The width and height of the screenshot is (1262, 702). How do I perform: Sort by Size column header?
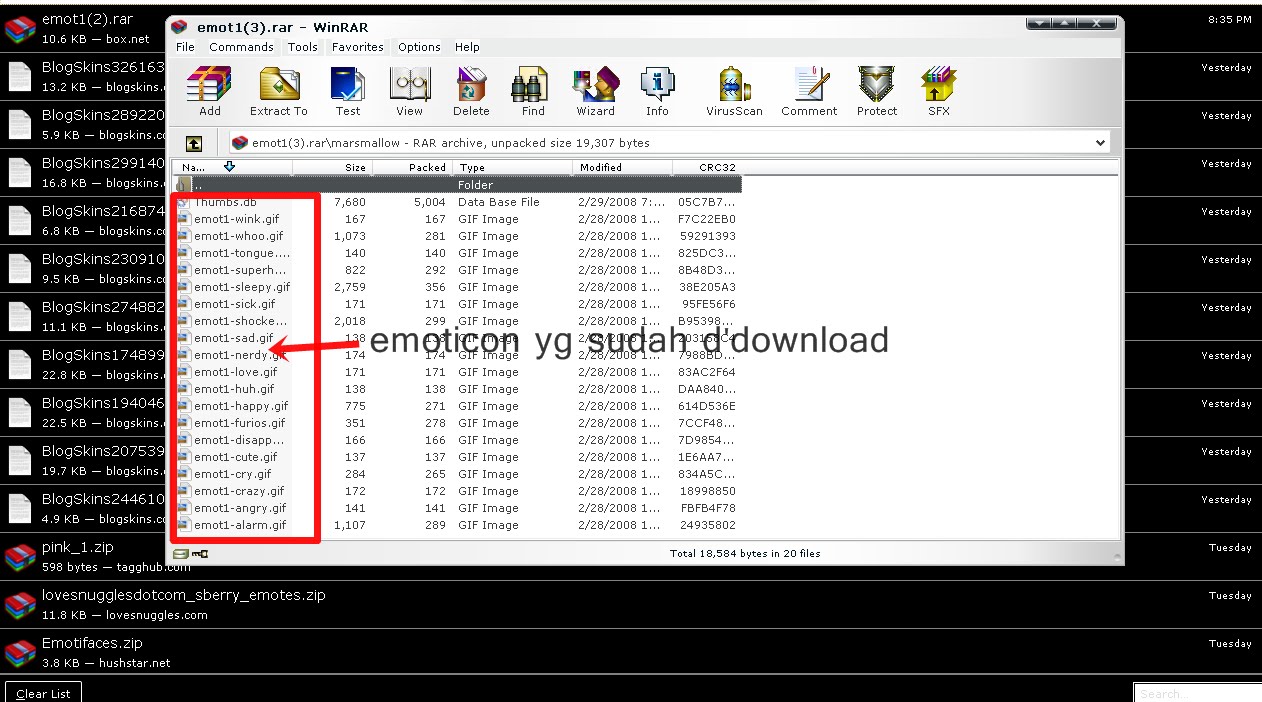(x=332, y=167)
